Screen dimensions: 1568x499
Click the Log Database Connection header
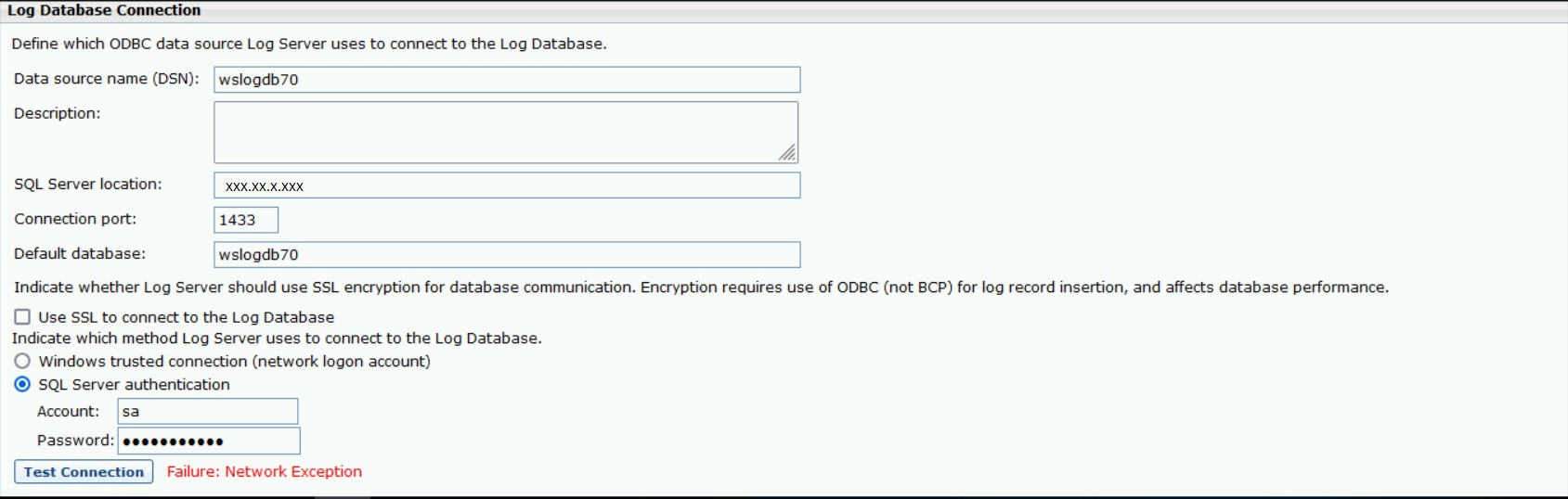click(104, 10)
